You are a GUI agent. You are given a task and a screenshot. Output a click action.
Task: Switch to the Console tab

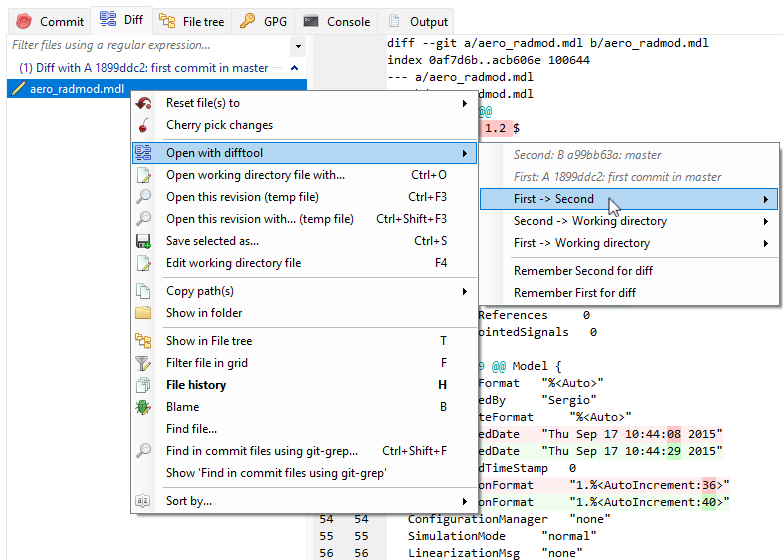(x=337, y=21)
